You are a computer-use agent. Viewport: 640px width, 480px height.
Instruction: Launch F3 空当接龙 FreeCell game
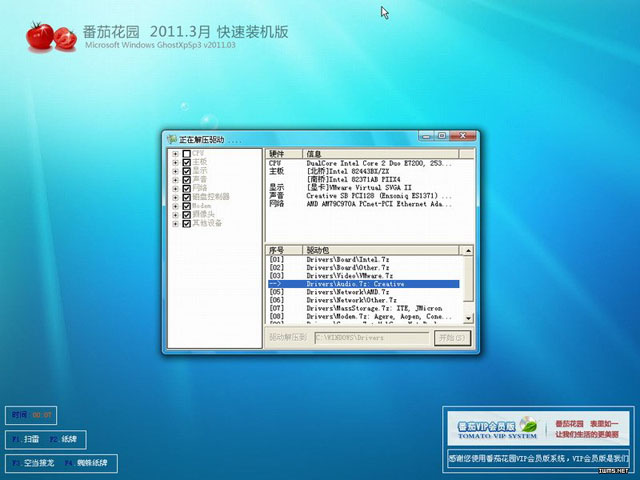pos(33,463)
